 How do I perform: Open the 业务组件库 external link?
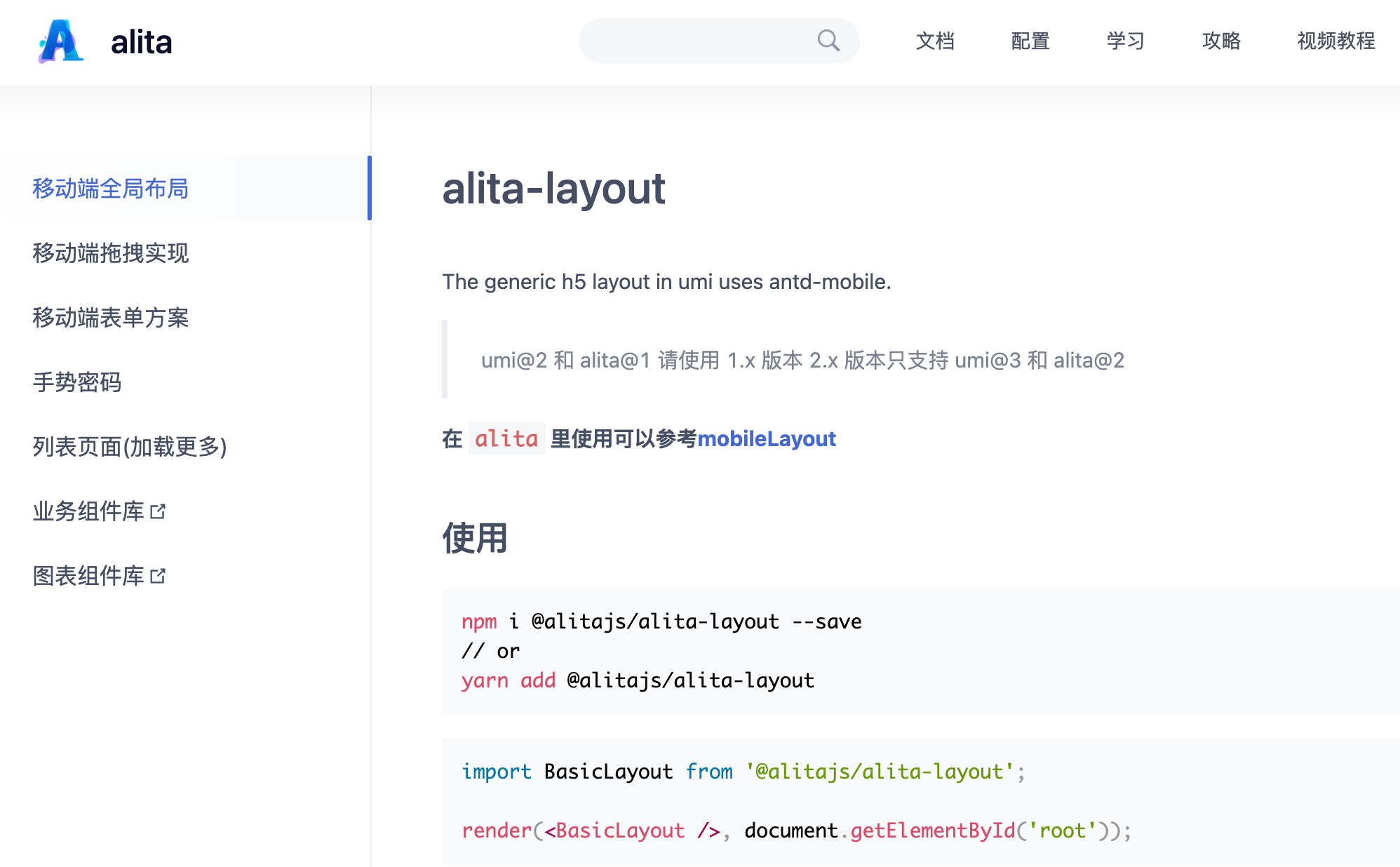click(x=88, y=511)
